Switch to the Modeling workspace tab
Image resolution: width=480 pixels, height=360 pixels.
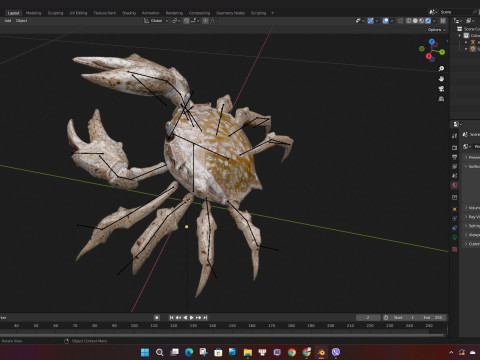[34, 13]
